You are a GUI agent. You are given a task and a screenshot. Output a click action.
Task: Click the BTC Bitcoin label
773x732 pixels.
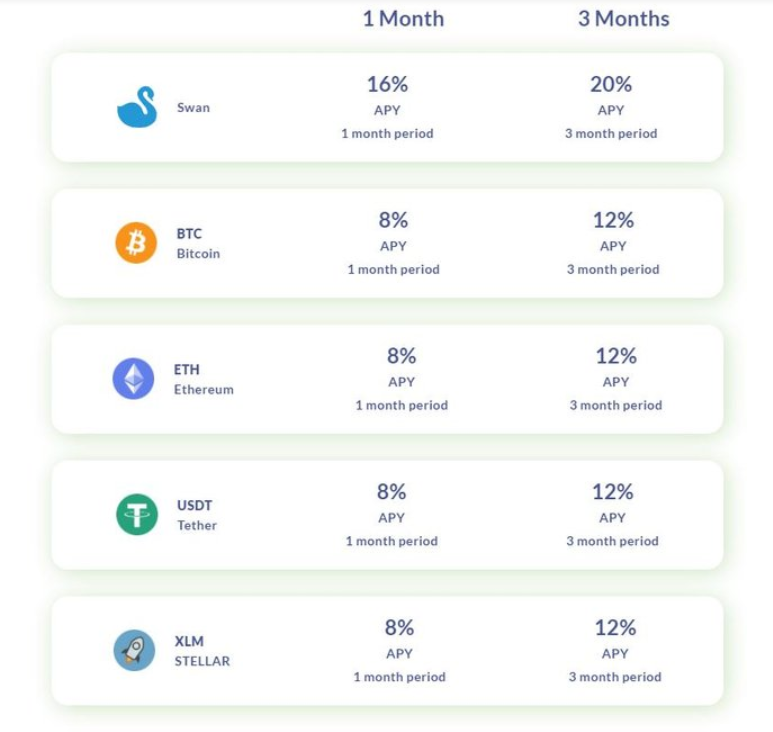(197, 243)
